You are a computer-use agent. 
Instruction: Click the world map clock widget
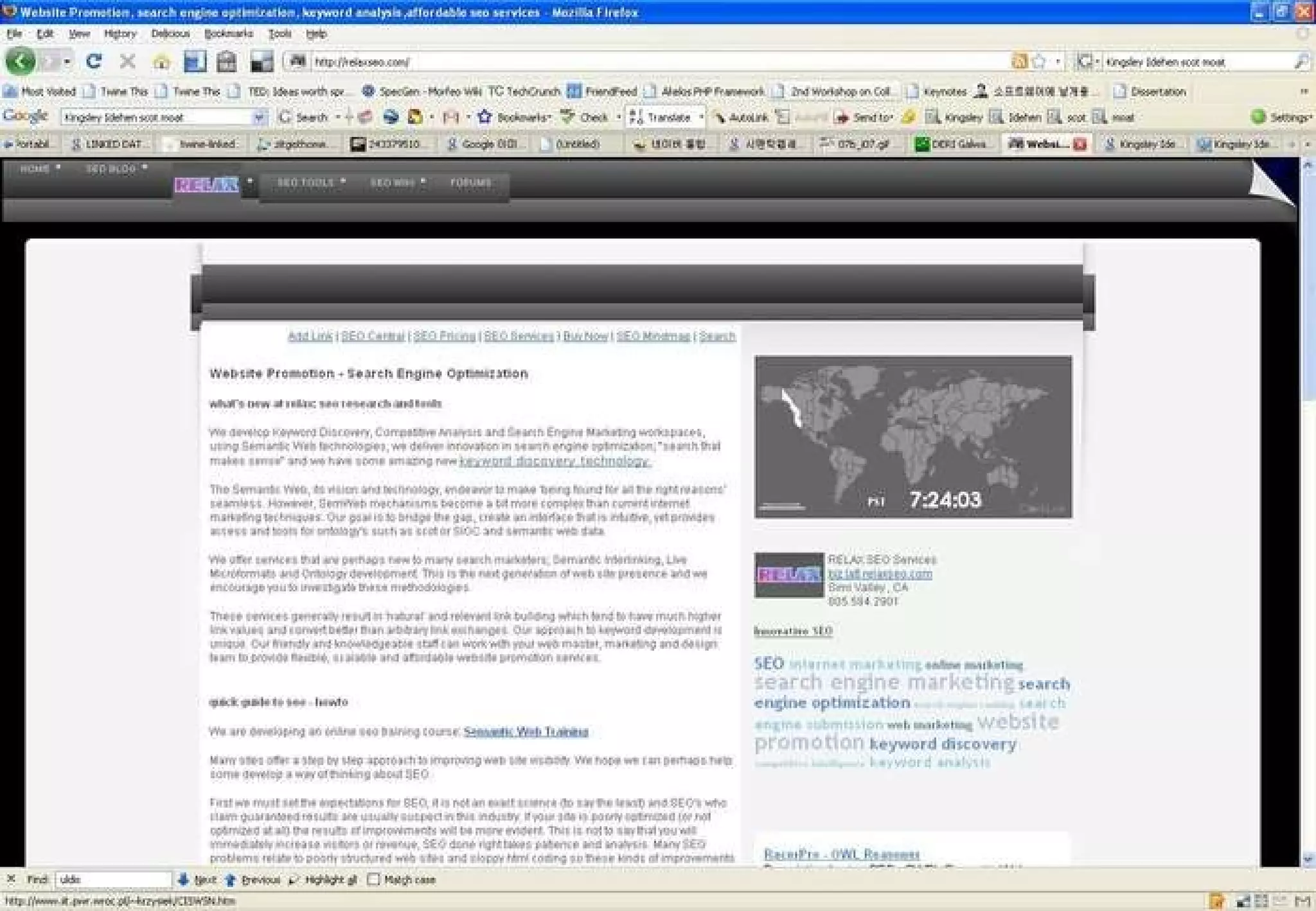[912, 437]
